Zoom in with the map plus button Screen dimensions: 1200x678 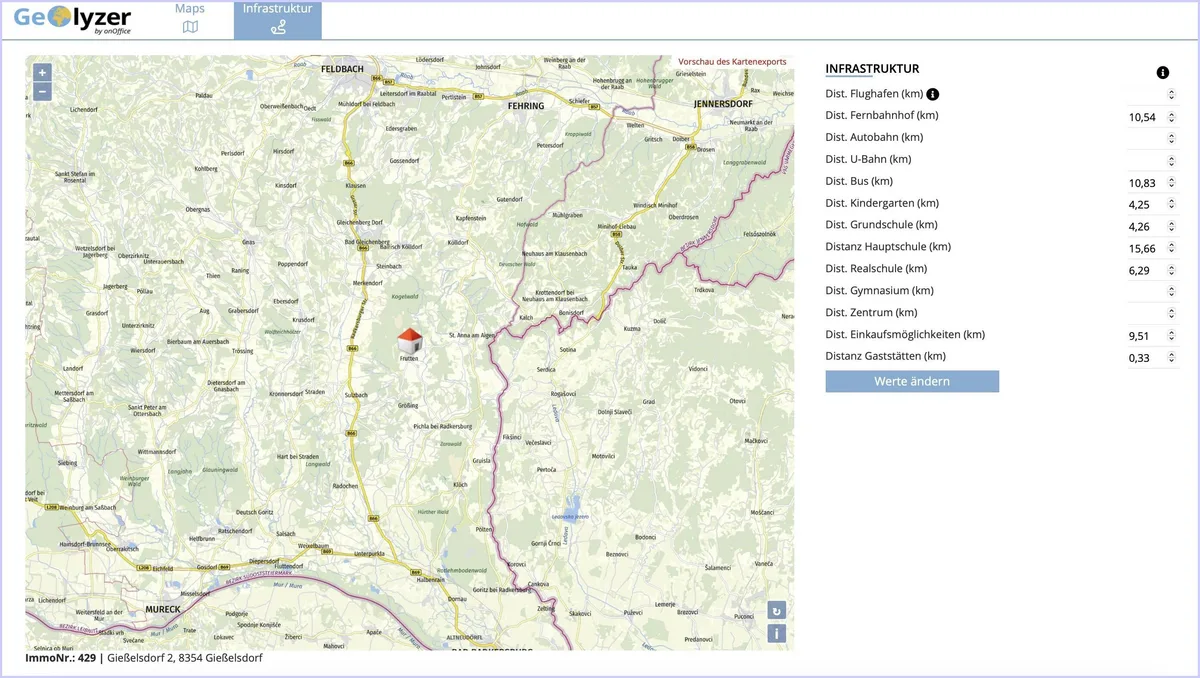click(x=42, y=72)
